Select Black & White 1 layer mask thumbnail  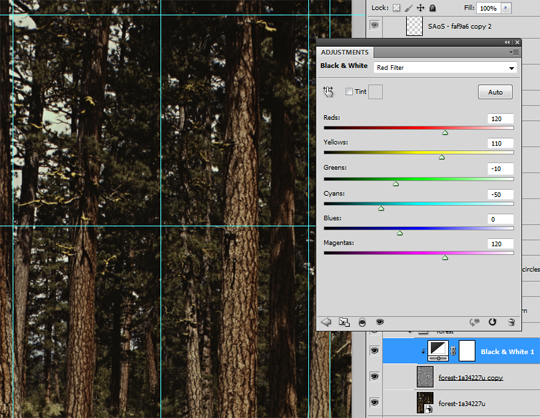click(467, 351)
